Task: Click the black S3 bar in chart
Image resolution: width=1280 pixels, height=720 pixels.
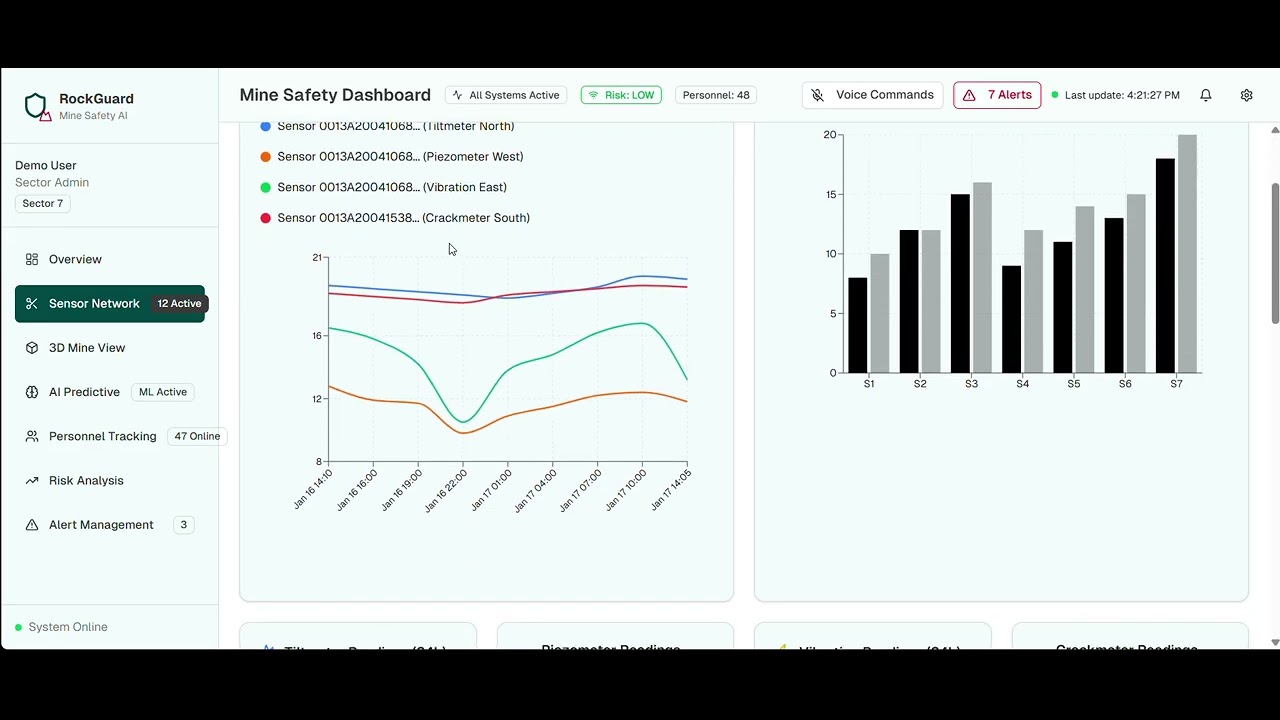Action: [960, 284]
